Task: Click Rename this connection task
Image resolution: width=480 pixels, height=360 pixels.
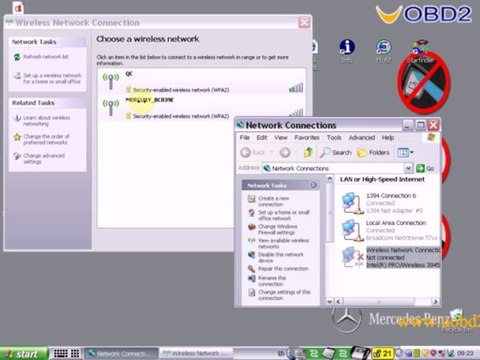Action: tap(267, 281)
